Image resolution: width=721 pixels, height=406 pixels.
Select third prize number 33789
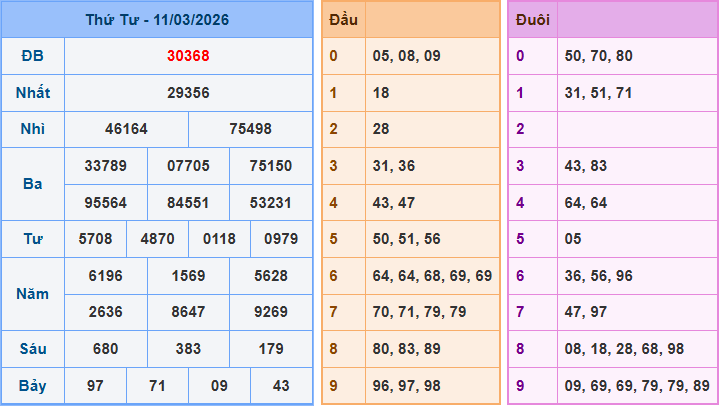click(x=106, y=166)
